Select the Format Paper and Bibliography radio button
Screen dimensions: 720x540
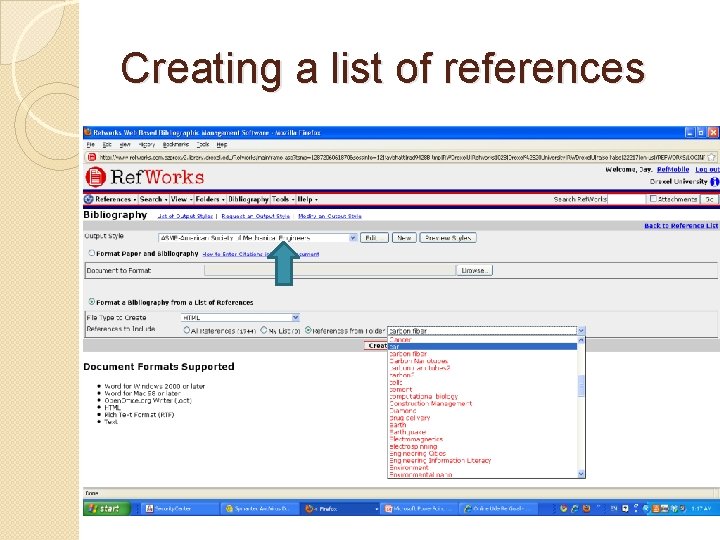click(91, 253)
